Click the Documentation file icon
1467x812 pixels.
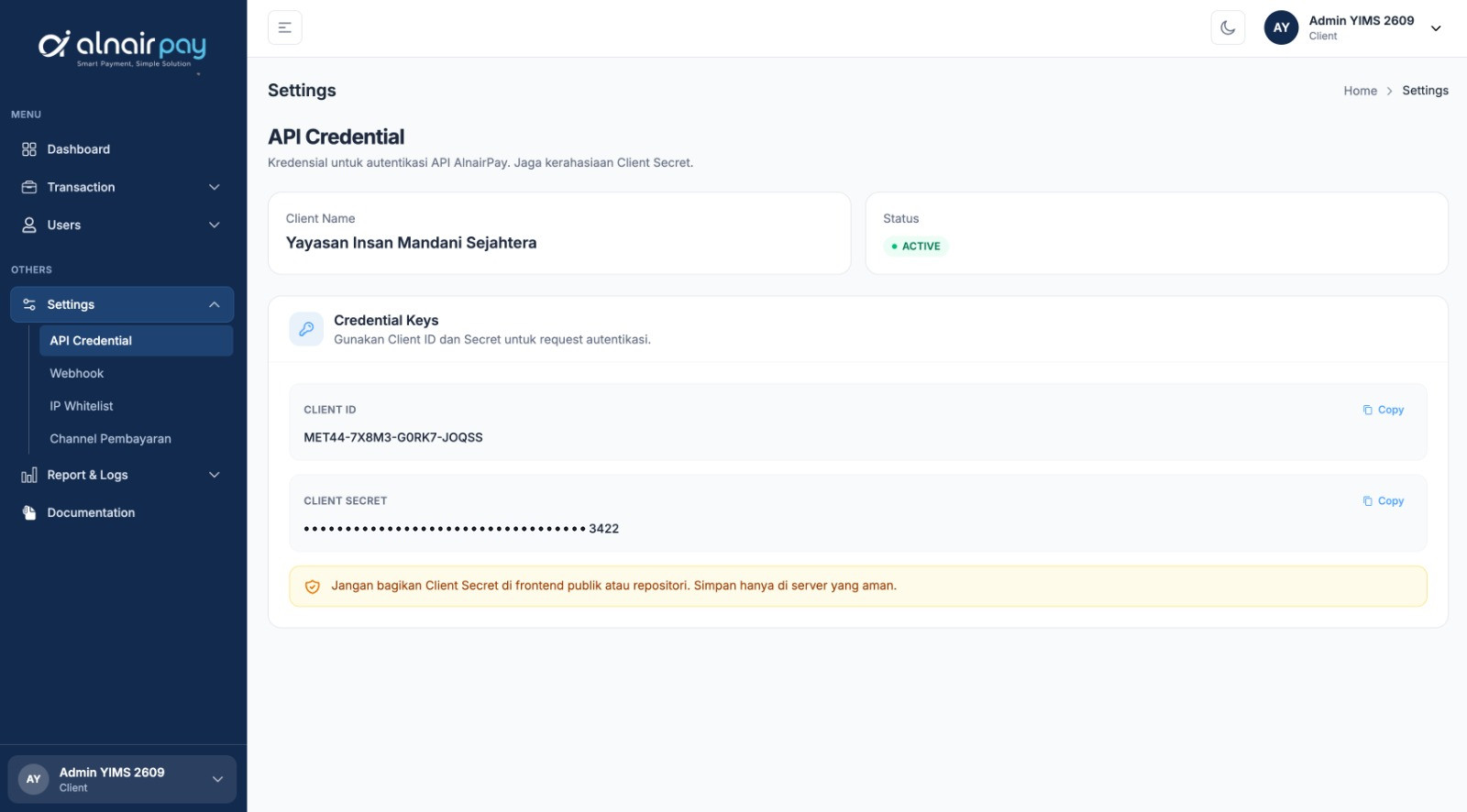[29, 512]
